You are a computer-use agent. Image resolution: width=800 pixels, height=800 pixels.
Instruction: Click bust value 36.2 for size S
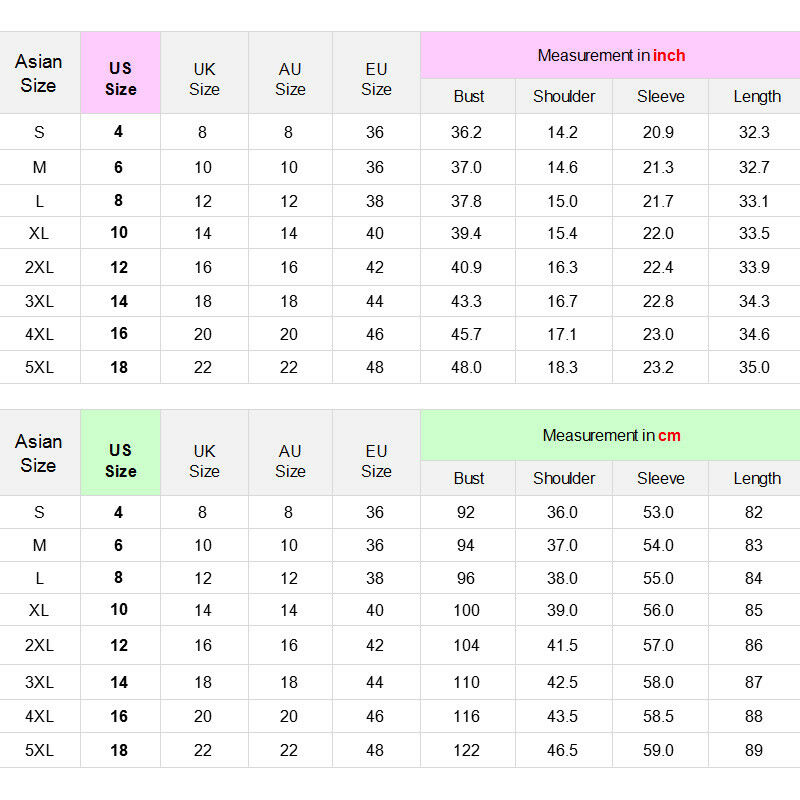[466, 132]
